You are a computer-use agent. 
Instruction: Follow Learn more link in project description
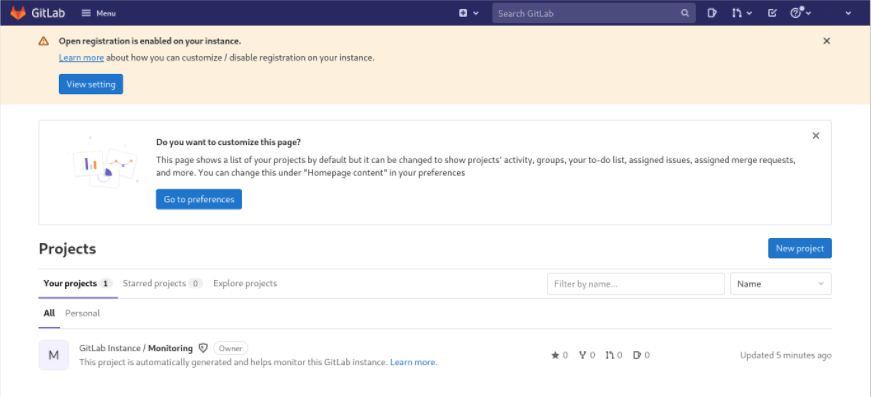click(413, 362)
